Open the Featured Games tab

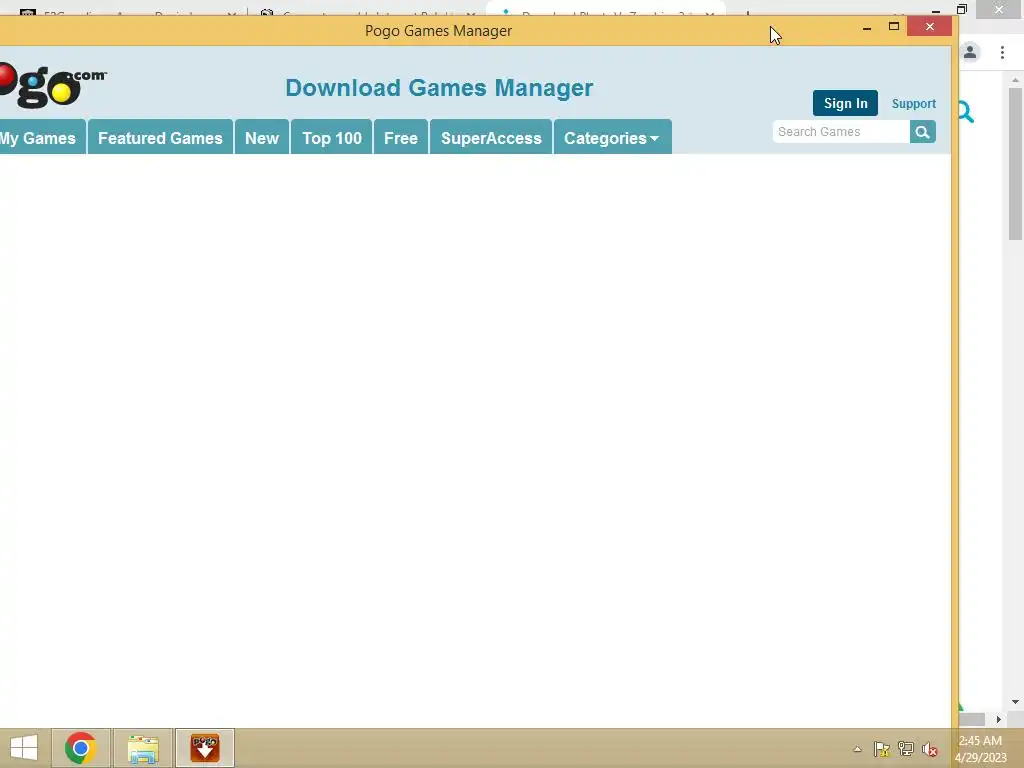tap(160, 138)
